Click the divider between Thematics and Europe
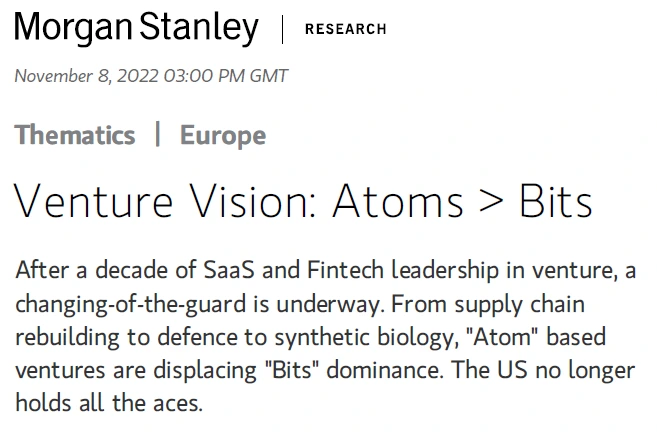 (x=158, y=134)
